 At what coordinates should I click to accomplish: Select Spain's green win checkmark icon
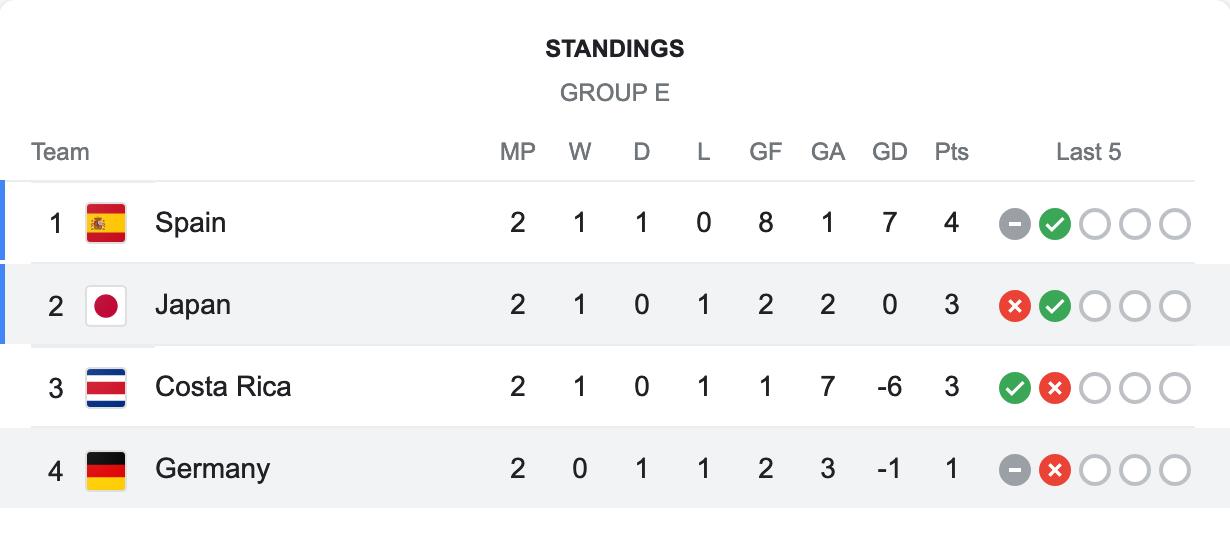pyautogui.click(x=1054, y=224)
